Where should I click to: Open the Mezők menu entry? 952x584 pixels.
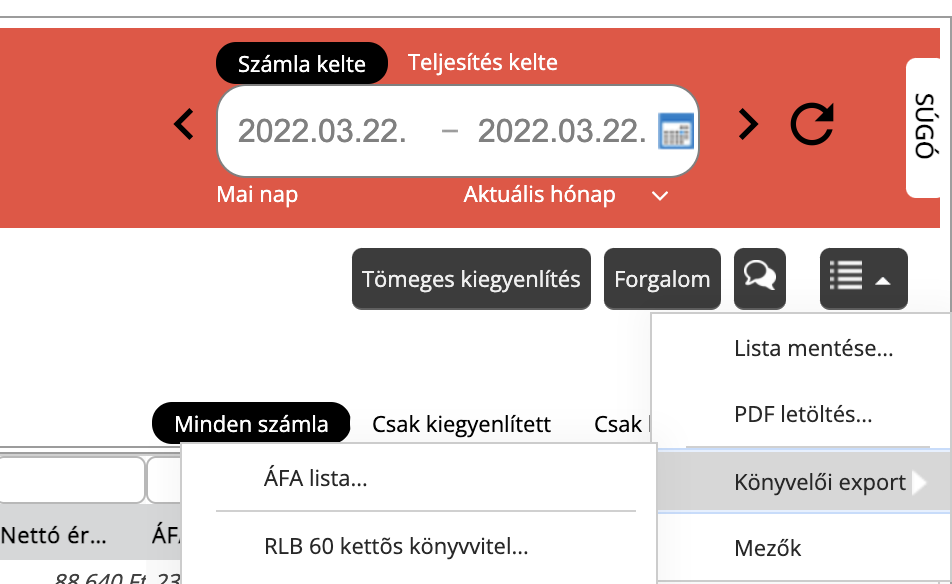(x=767, y=548)
